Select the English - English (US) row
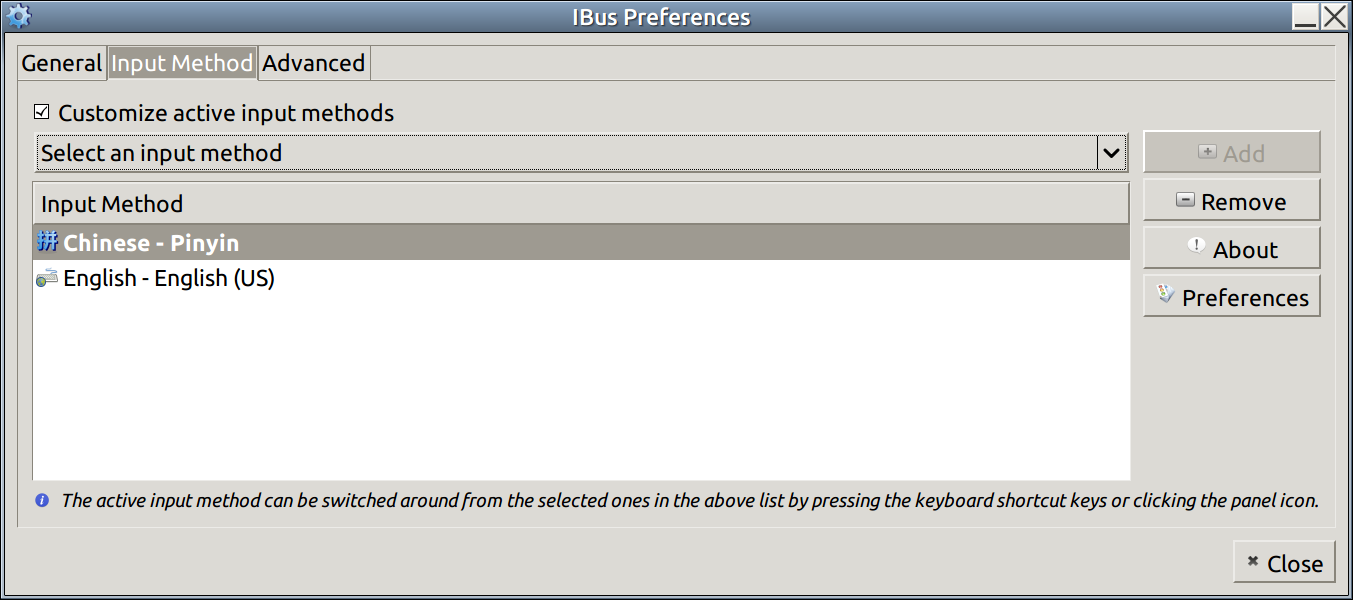 tap(581, 279)
